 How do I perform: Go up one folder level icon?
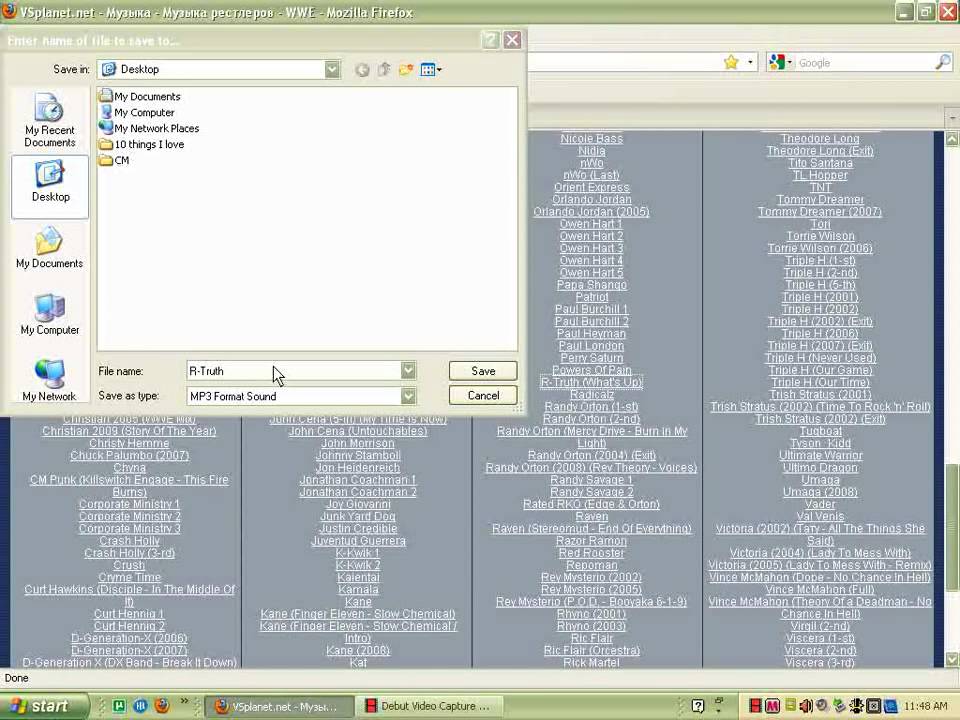point(384,69)
